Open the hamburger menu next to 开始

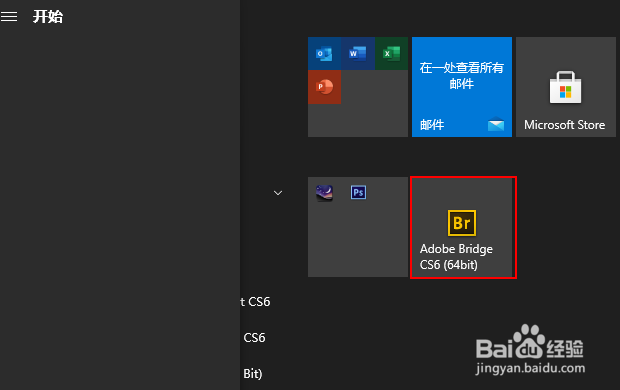click(x=9, y=17)
